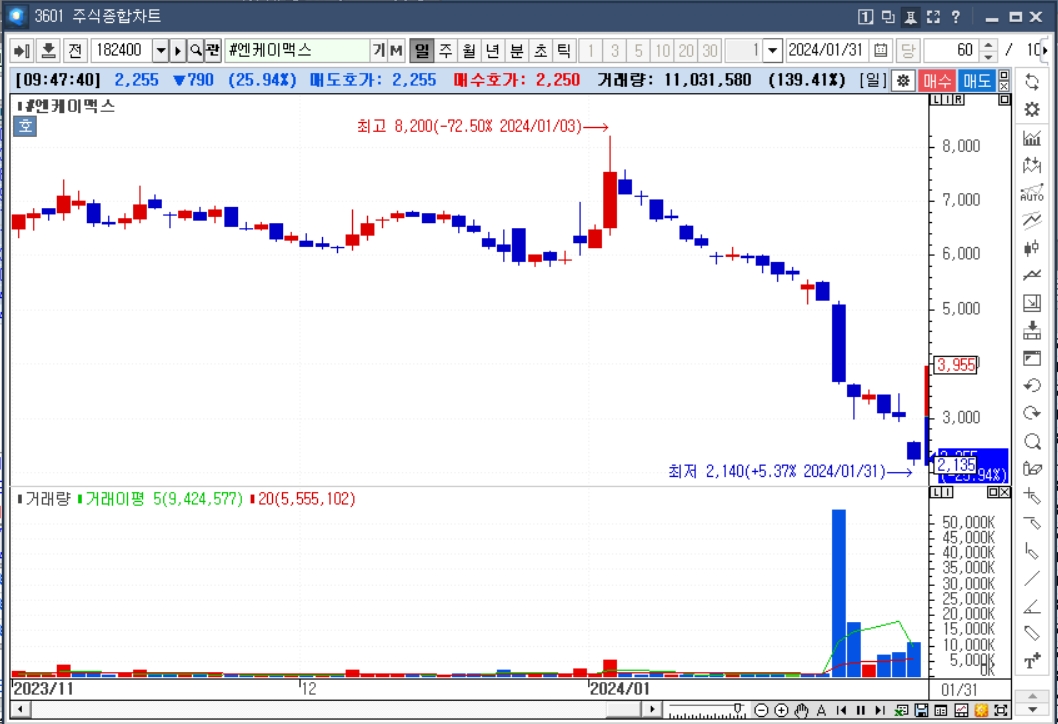Image resolution: width=1058 pixels, height=724 pixels.
Task: Click the chart zoom slider handle at bottom
Action: tap(738, 708)
